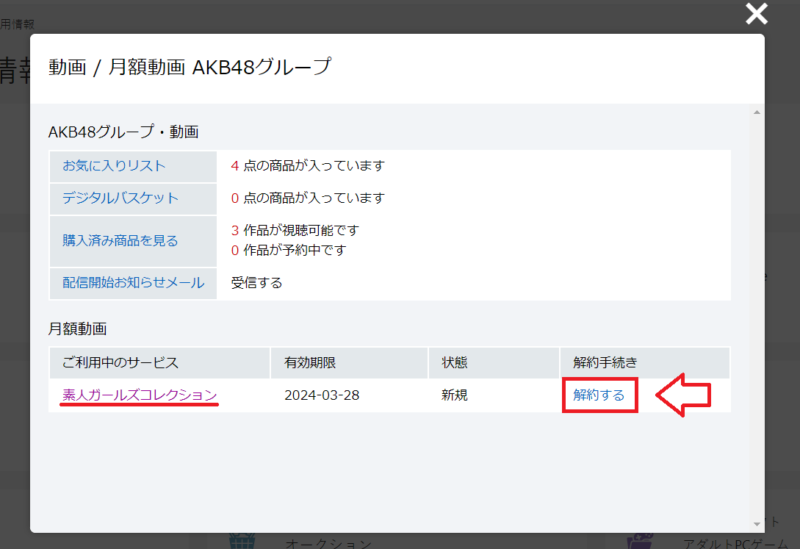Click the 月額動画 section heading
The height and width of the screenshot is (549, 800).
[x=77, y=329]
